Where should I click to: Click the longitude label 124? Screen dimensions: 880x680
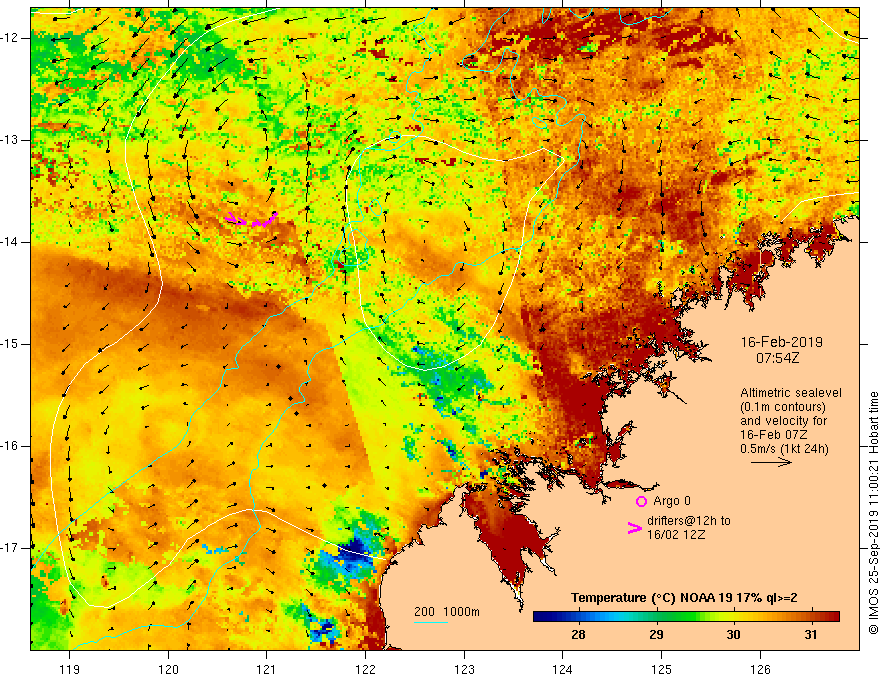tap(563, 669)
